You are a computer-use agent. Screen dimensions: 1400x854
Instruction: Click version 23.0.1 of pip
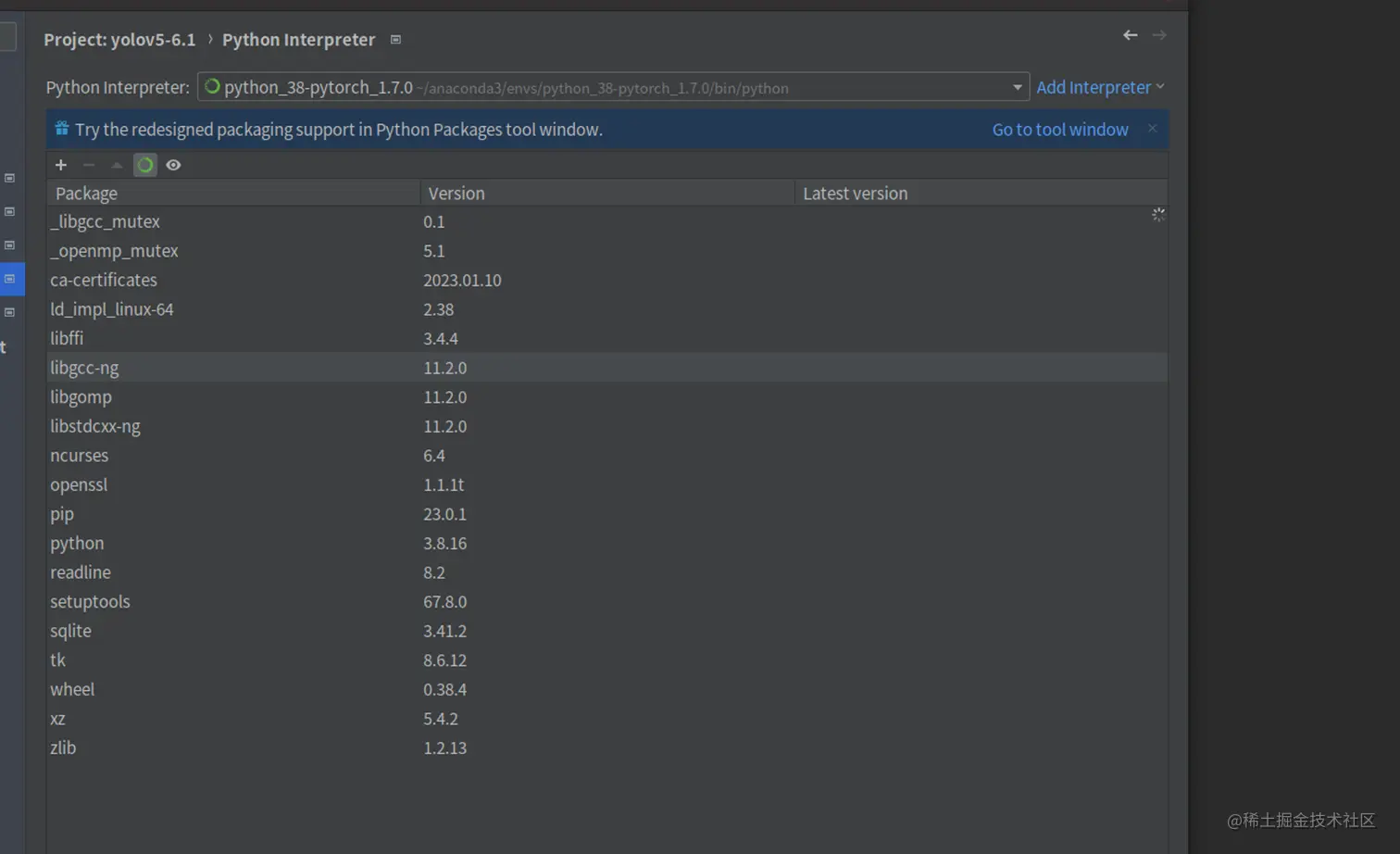click(x=444, y=514)
